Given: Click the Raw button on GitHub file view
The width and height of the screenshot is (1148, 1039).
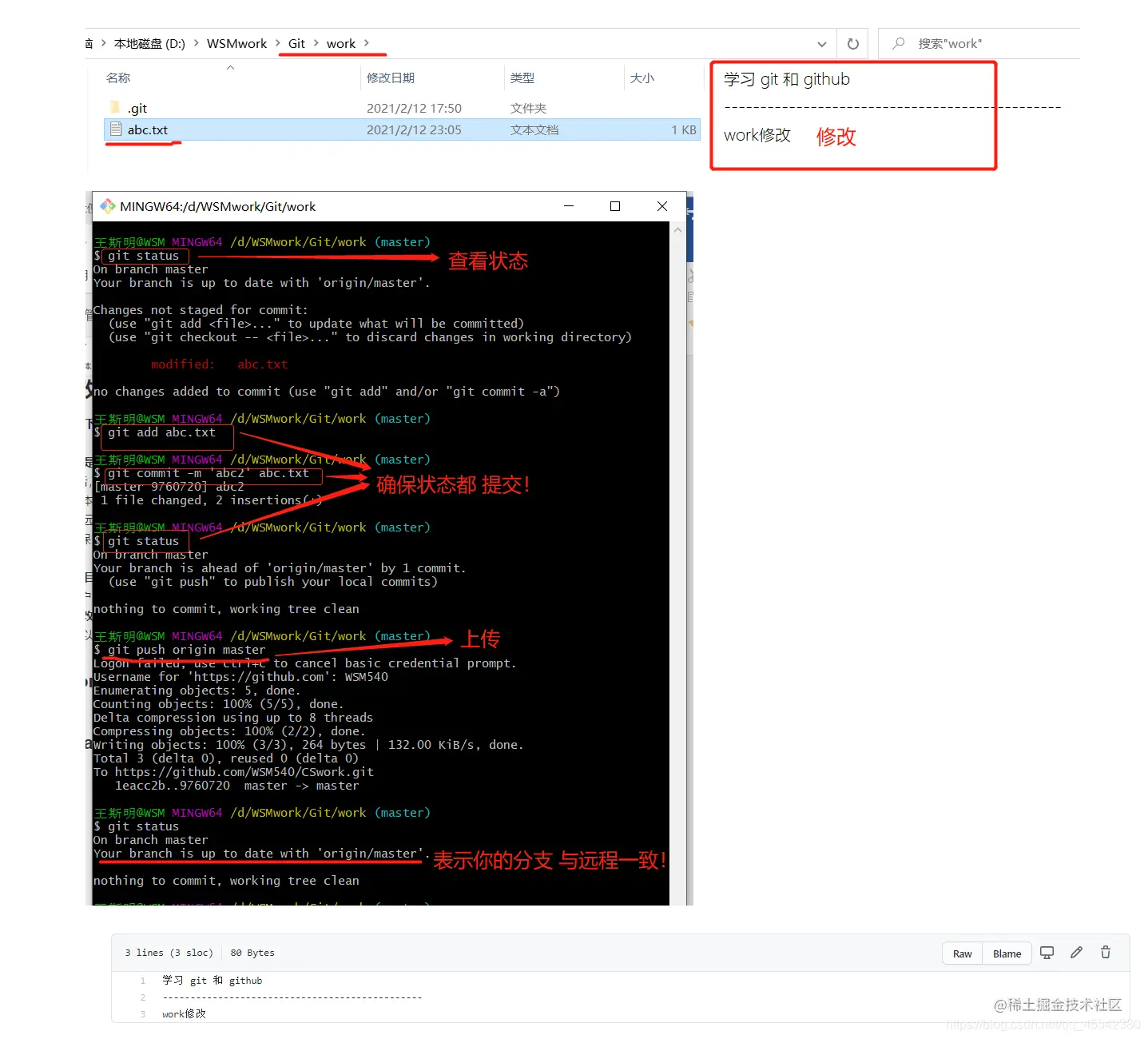Looking at the screenshot, I should pyautogui.click(x=962, y=953).
